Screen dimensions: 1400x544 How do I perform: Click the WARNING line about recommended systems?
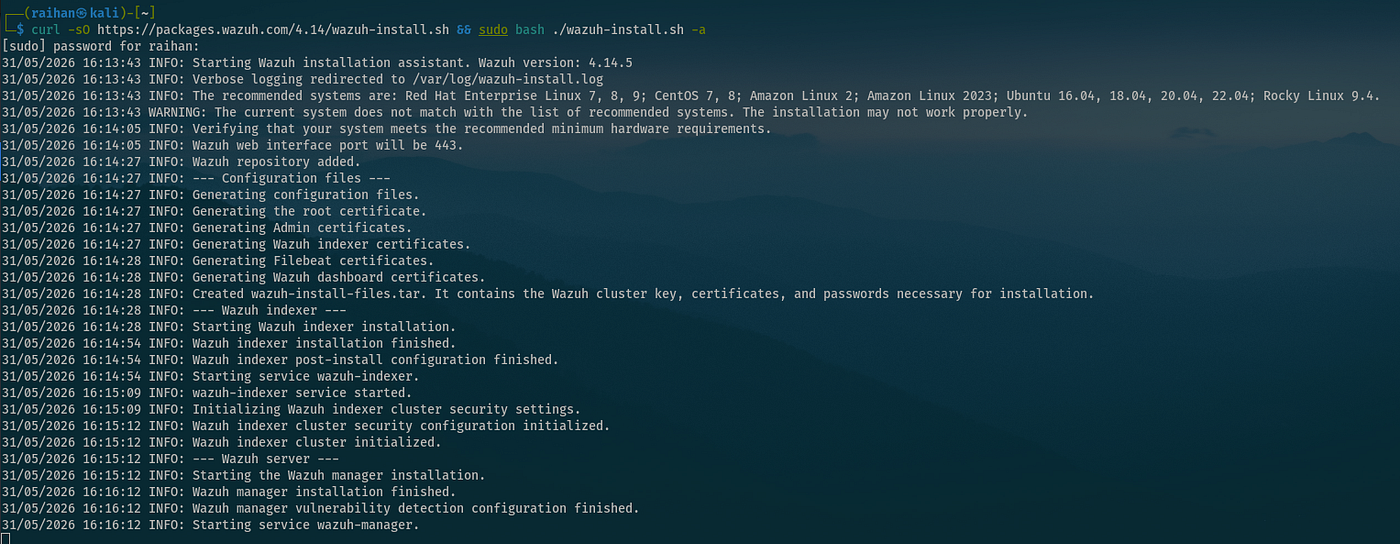pyautogui.click(x=515, y=112)
